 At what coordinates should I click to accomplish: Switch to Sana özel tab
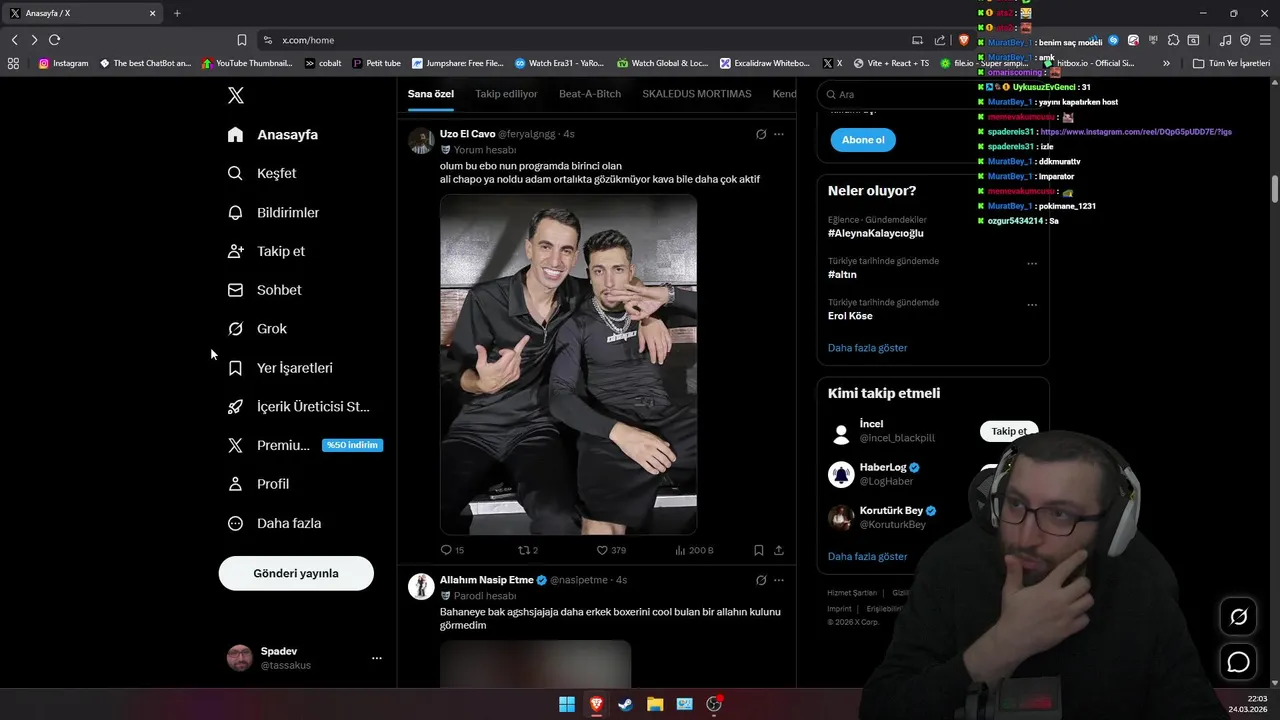pos(431,94)
